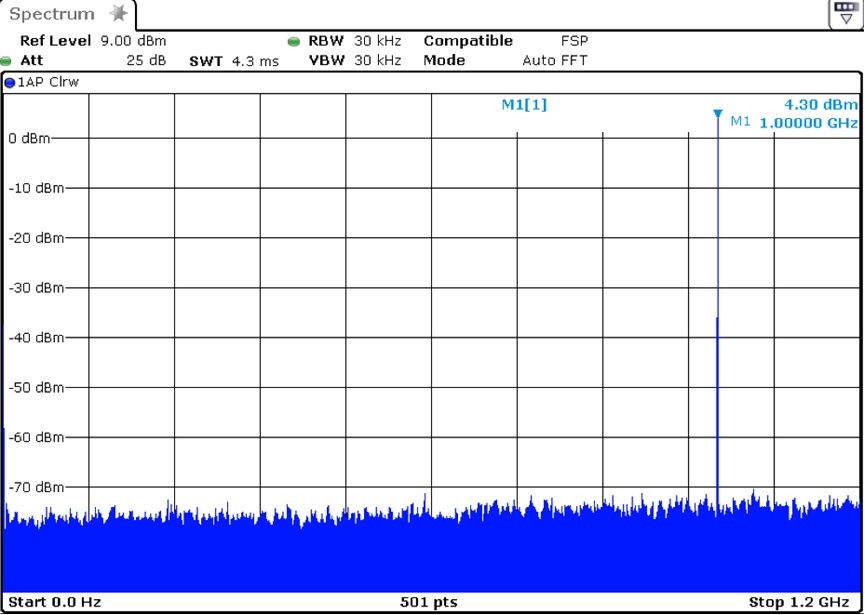Click the M1[1] marker info label
This screenshot has width=865, height=615.
tap(524, 104)
